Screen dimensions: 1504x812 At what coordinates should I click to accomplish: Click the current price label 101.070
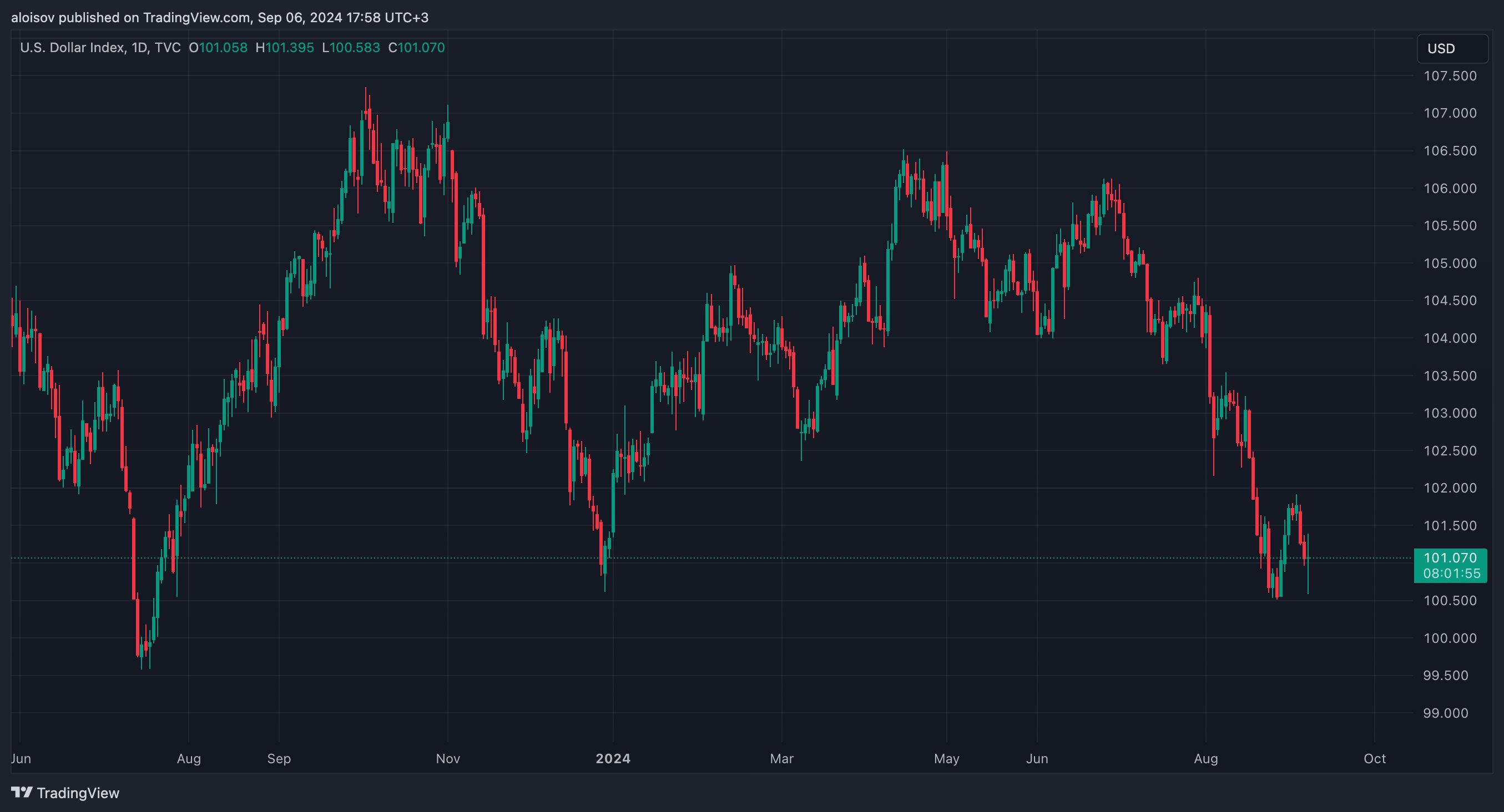click(1450, 557)
